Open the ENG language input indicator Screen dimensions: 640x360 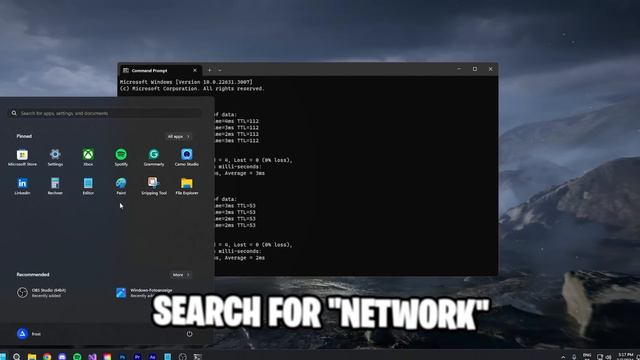[x=587, y=356]
